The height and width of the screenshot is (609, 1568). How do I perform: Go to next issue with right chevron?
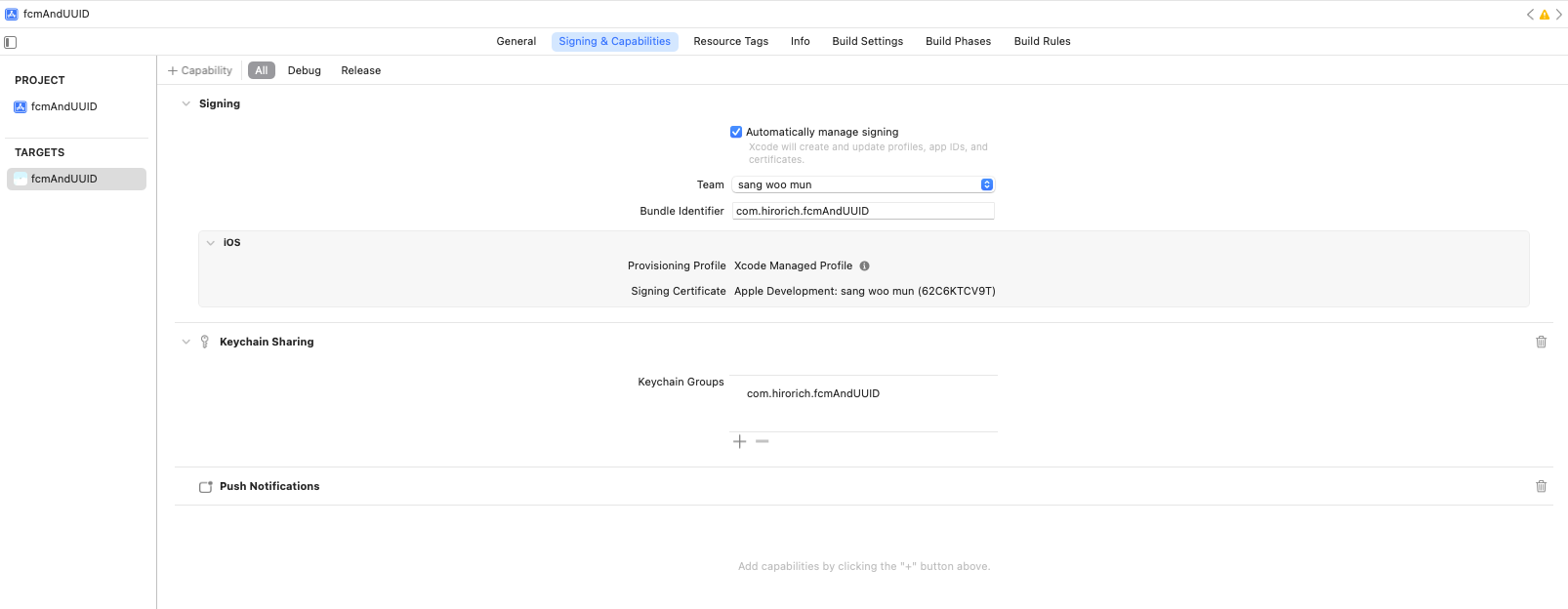[1559, 15]
